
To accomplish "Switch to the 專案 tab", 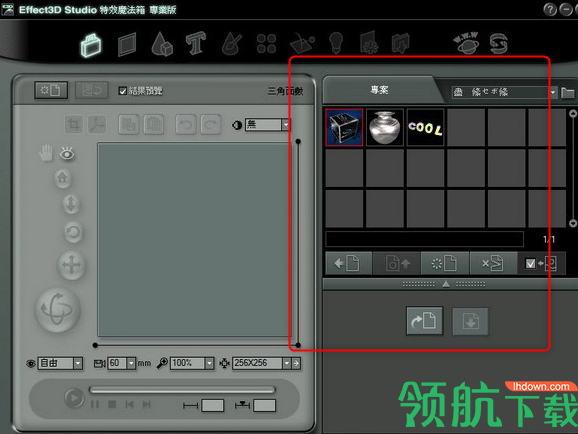I will pos(379,90).
